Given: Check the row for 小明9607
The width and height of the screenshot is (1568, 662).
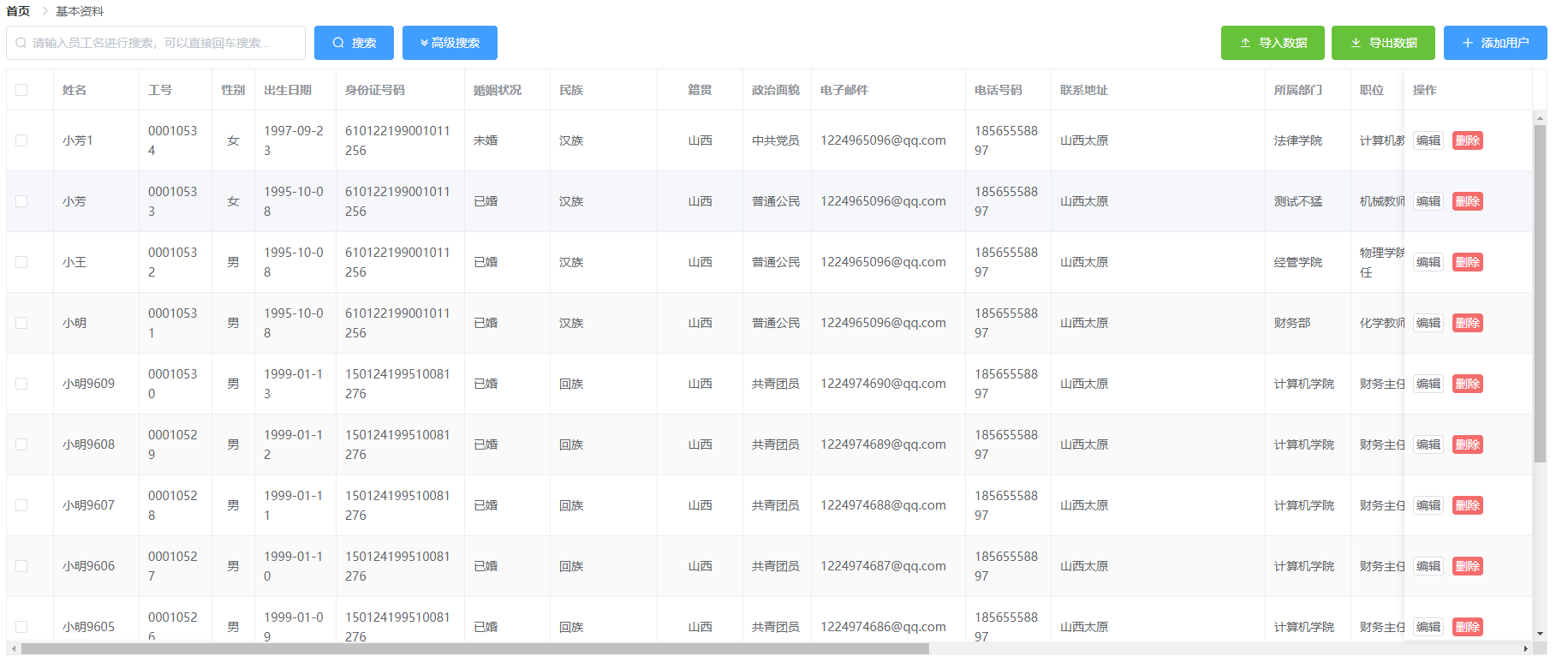Looking at the screenshot, I should (x=21, y=505).
